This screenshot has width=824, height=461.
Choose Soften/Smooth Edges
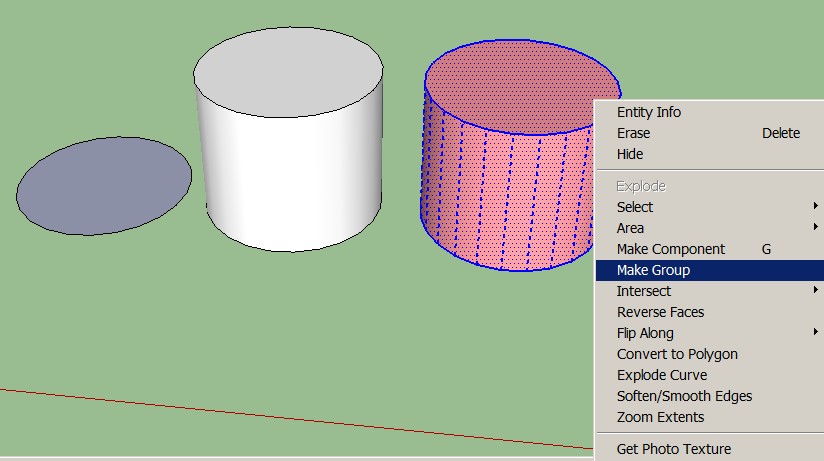pyautogui.click(x=684, y=396)
